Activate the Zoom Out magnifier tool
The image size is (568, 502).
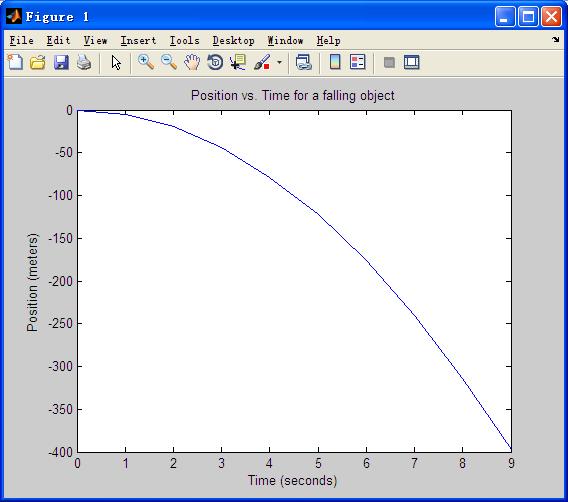(x=169, y=62)
